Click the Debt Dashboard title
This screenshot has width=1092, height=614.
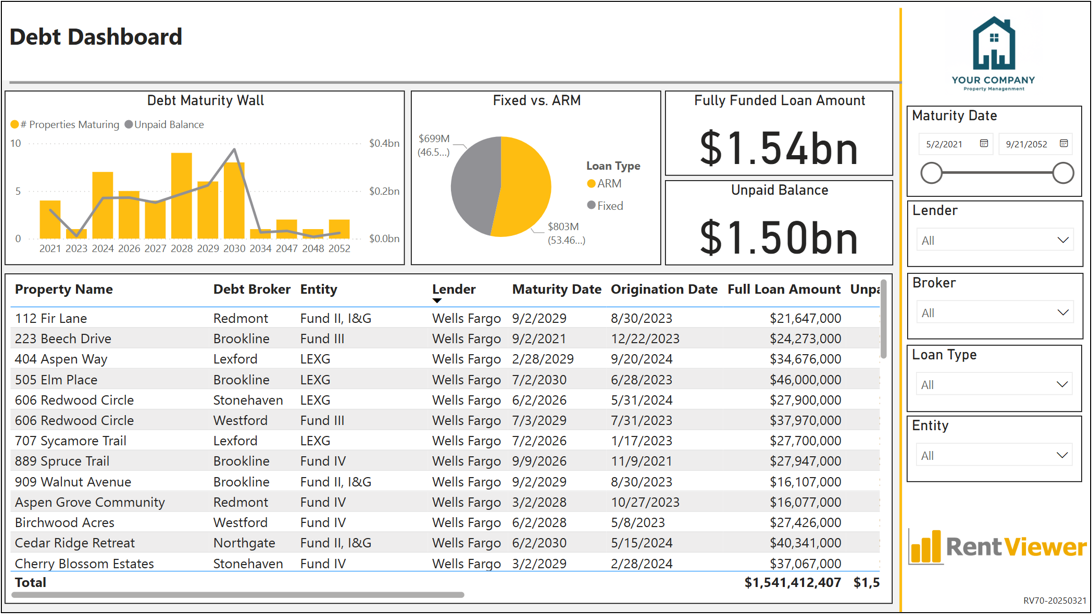click(x=96, y=37)
